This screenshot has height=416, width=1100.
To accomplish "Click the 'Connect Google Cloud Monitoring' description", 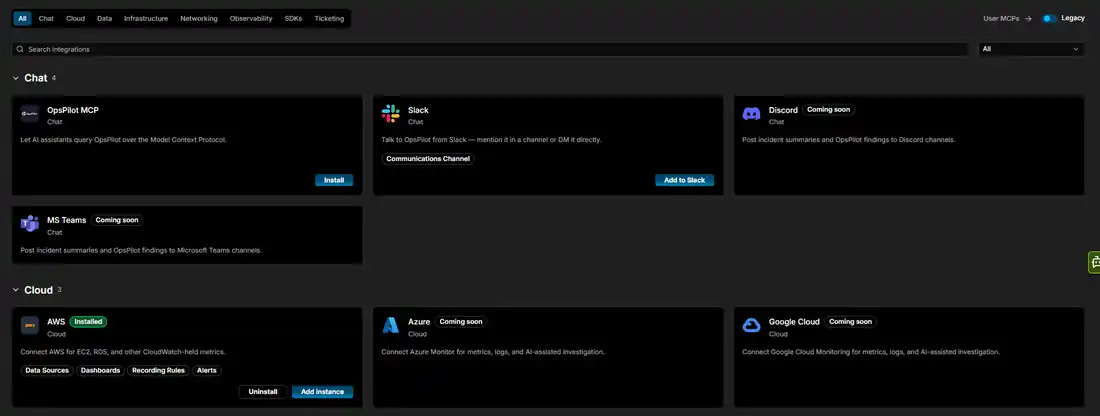I will 871,351.
